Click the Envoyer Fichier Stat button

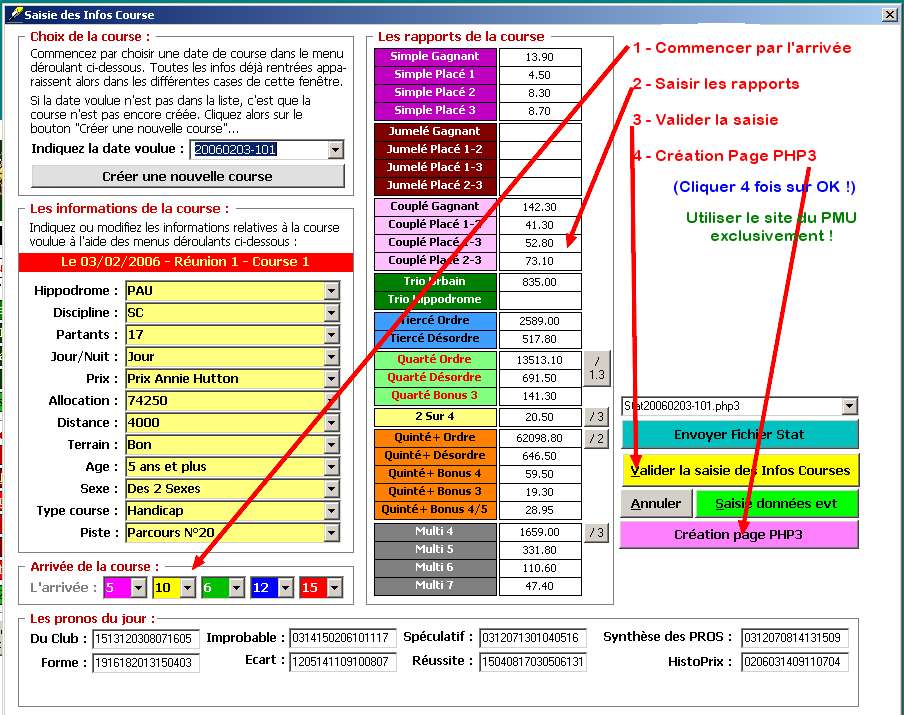[x=740, y=434]
